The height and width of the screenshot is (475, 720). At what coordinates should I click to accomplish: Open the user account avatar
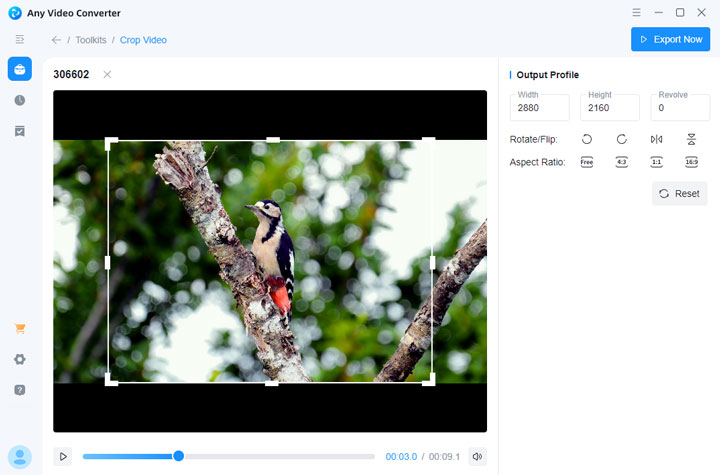click(x=20, y=457)
